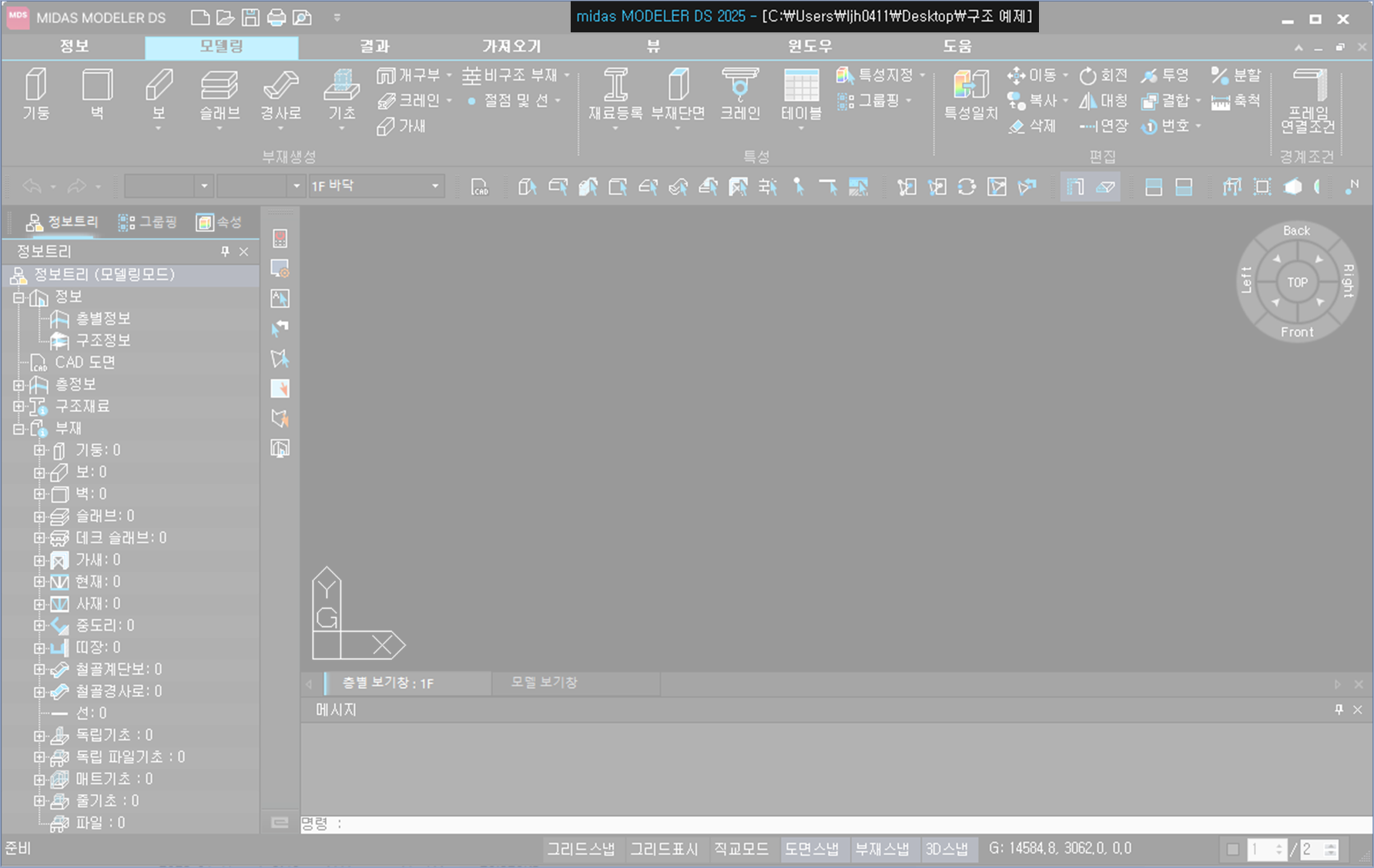Click Front on the view cube
The image size is (1374, 868).
point(1298,332)
